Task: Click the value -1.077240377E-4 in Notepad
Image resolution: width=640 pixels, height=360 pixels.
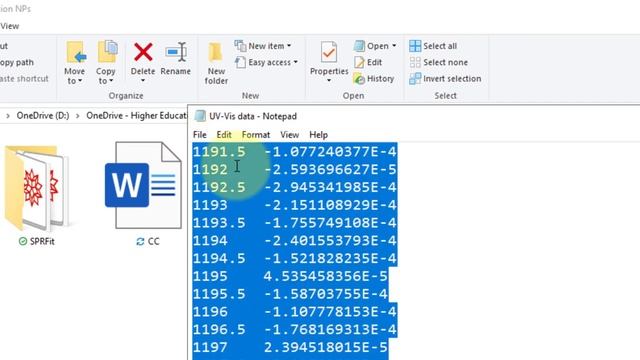Action: point(330,152)
